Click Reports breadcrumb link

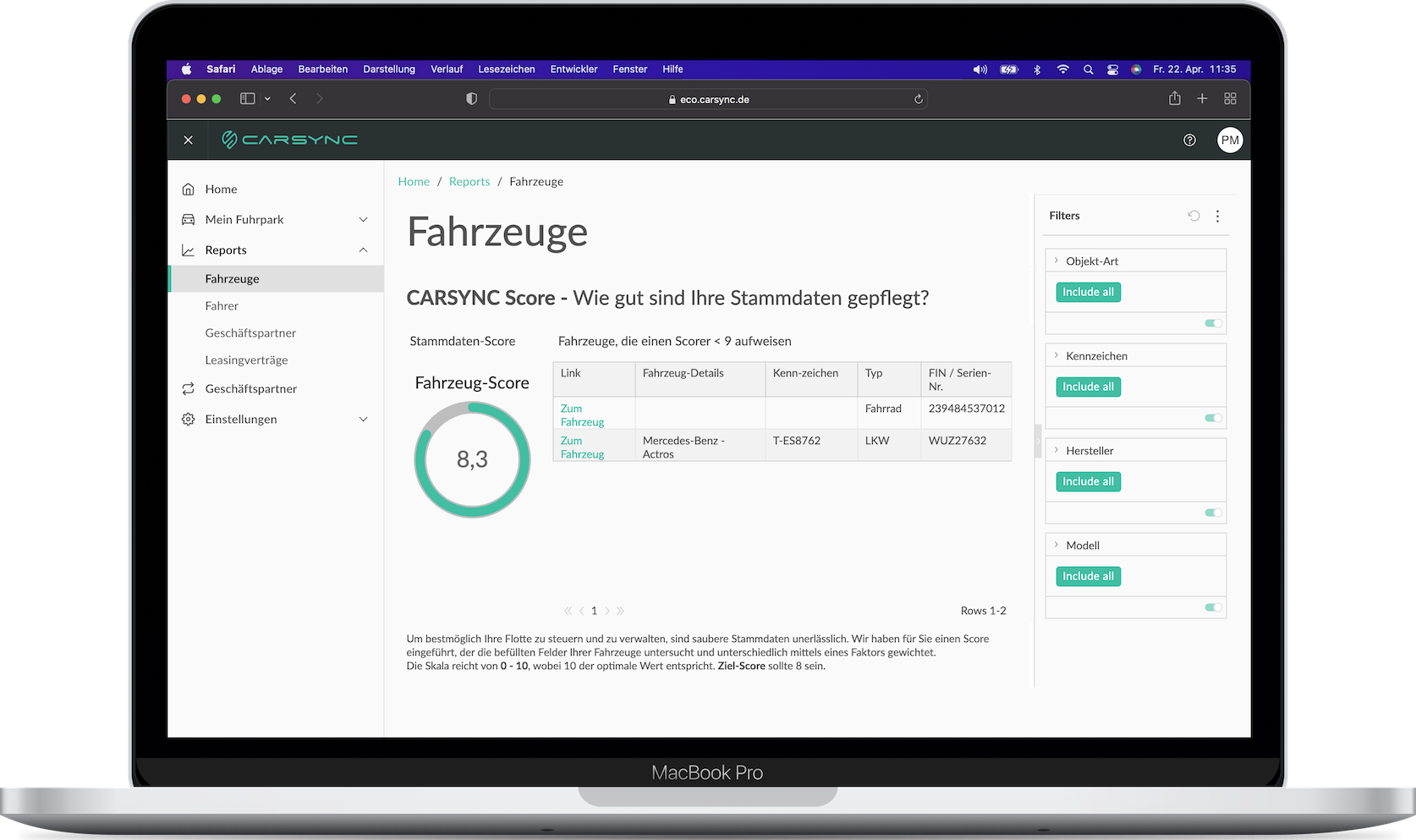[469, 182]
